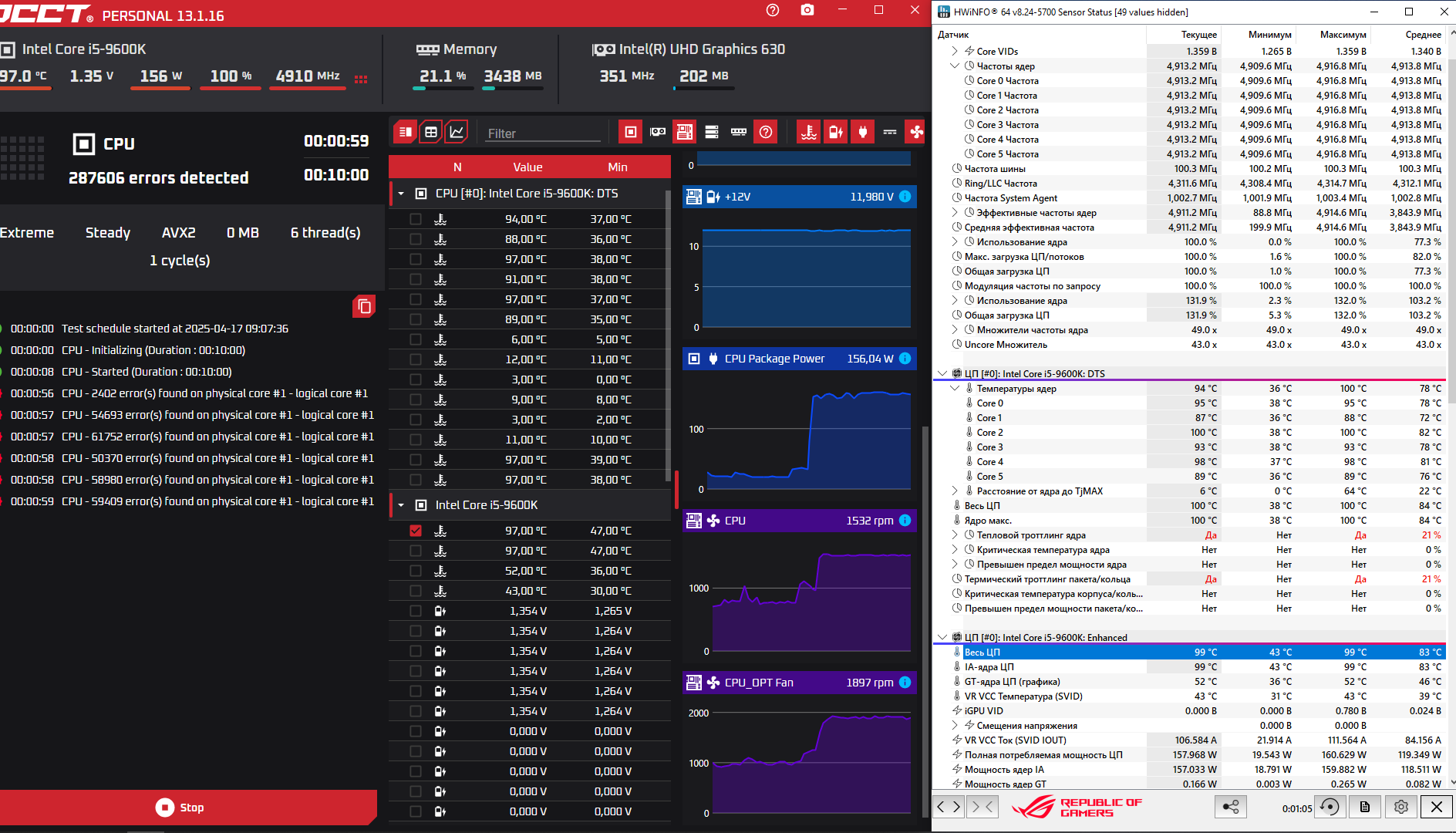Image resolution: width=1456 pixels, height=833 pixels.
Task: Sort by the Value column header
Action: point(527,167)
